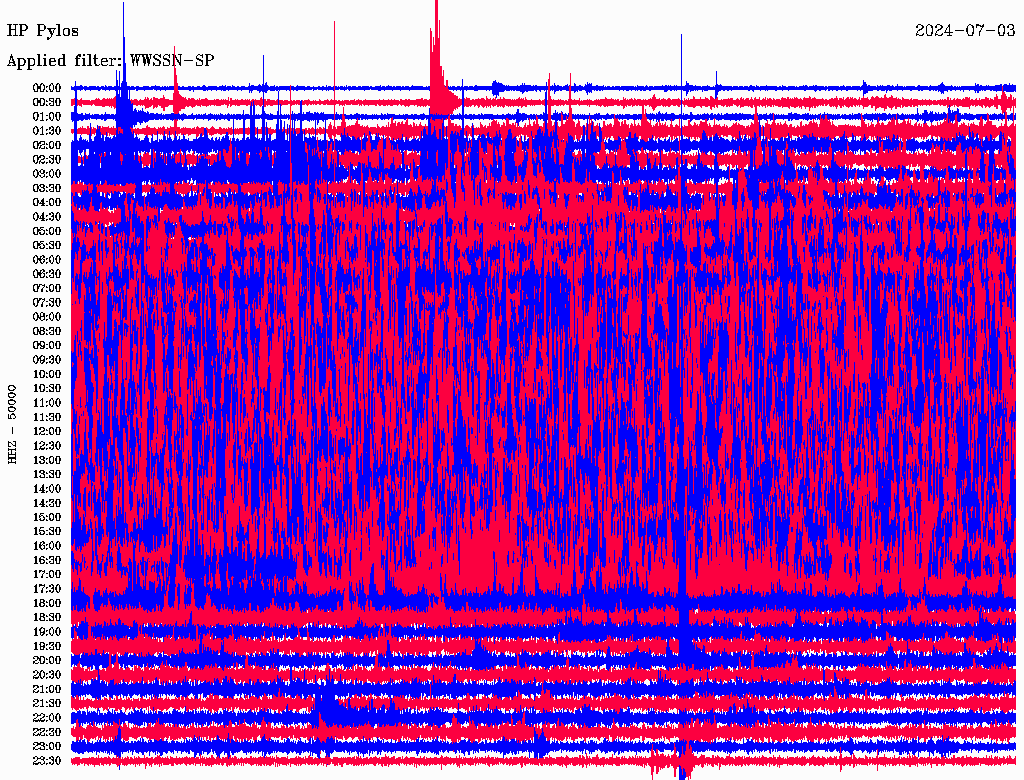Click the 06:30 time label
This screenshot has width=1024, height=780.
click(46, 274)
